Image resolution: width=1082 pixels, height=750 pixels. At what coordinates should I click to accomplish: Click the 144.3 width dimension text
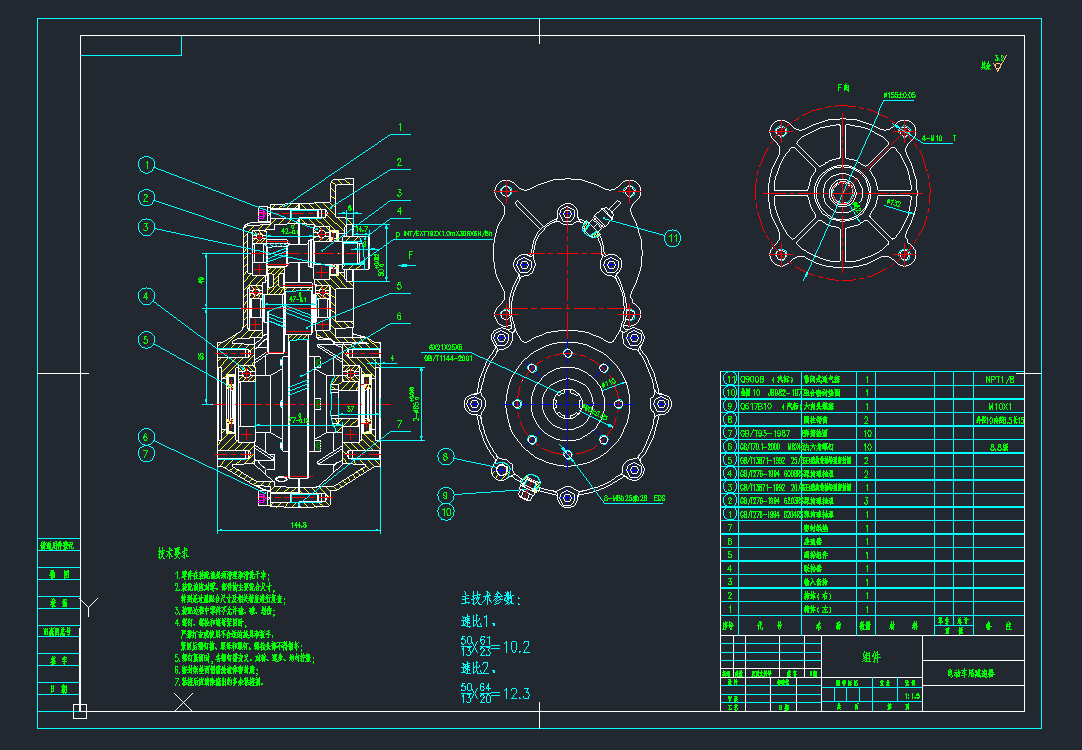[x=299, y=523]
